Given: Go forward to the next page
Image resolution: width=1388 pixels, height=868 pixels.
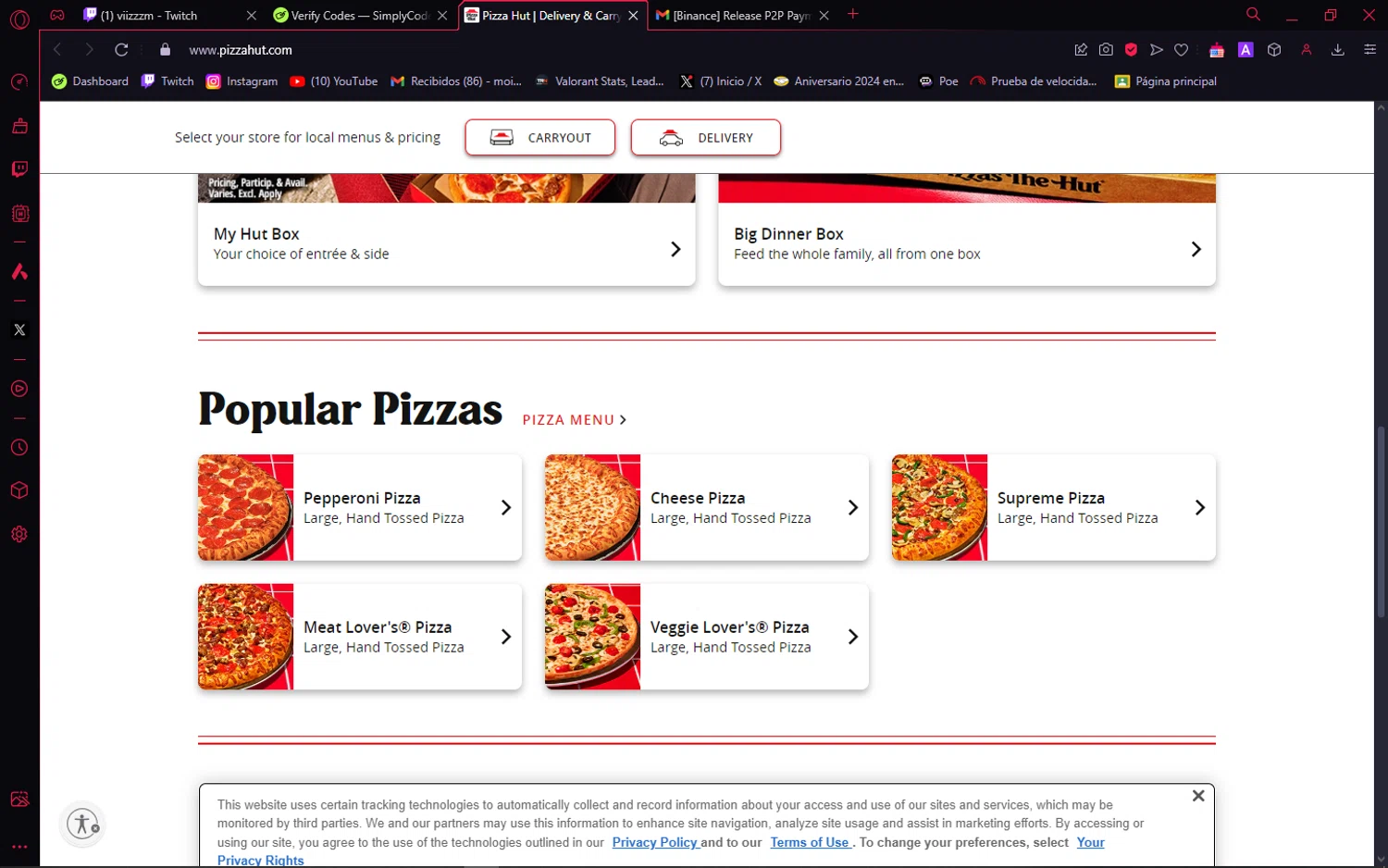Looking at the screenshot, I should click(89, 50).
